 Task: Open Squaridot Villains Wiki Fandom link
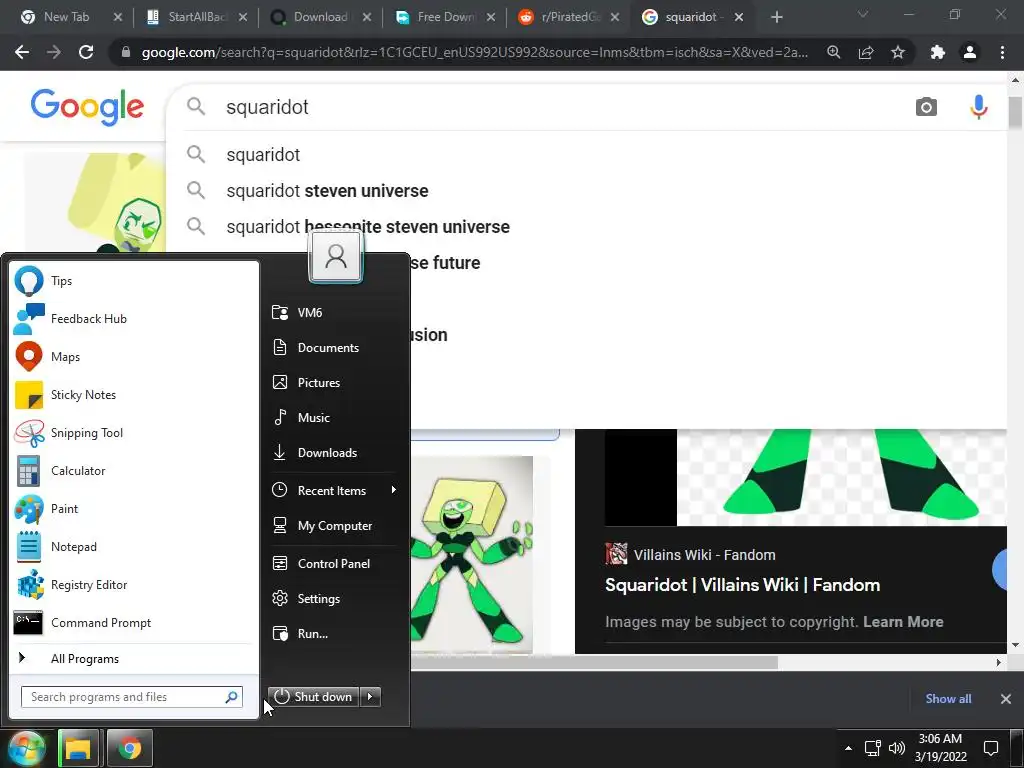pyautogui.click(x=743, y=585)
